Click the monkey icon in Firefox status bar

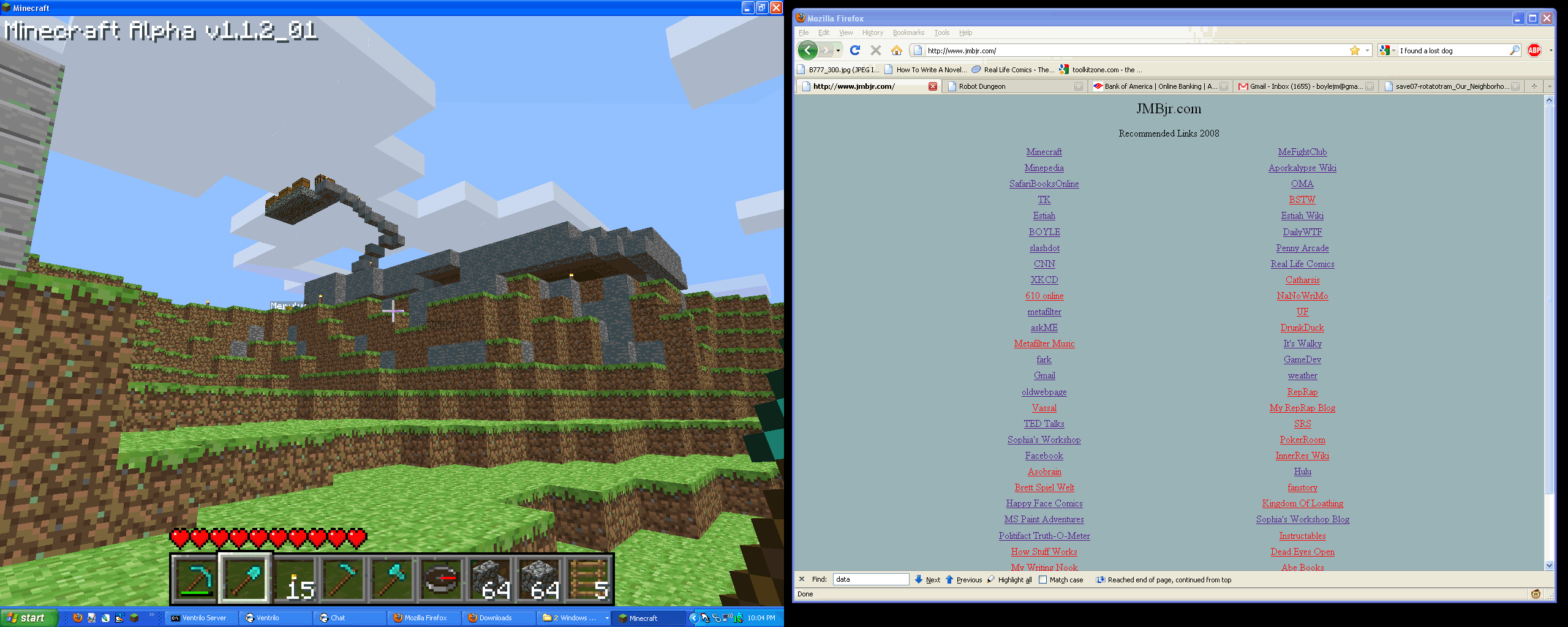pyautogui.click(x=1536, y=594)
